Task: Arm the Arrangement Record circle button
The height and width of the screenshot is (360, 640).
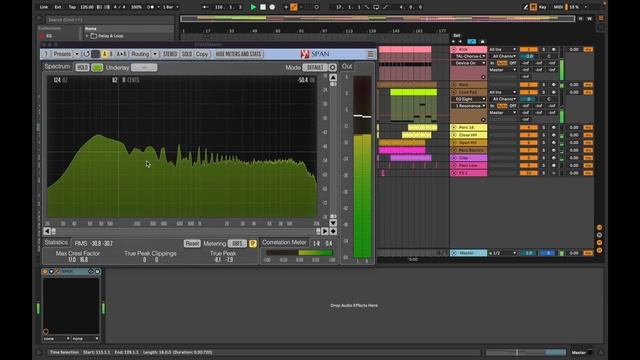Action: (x=272, y=7)
